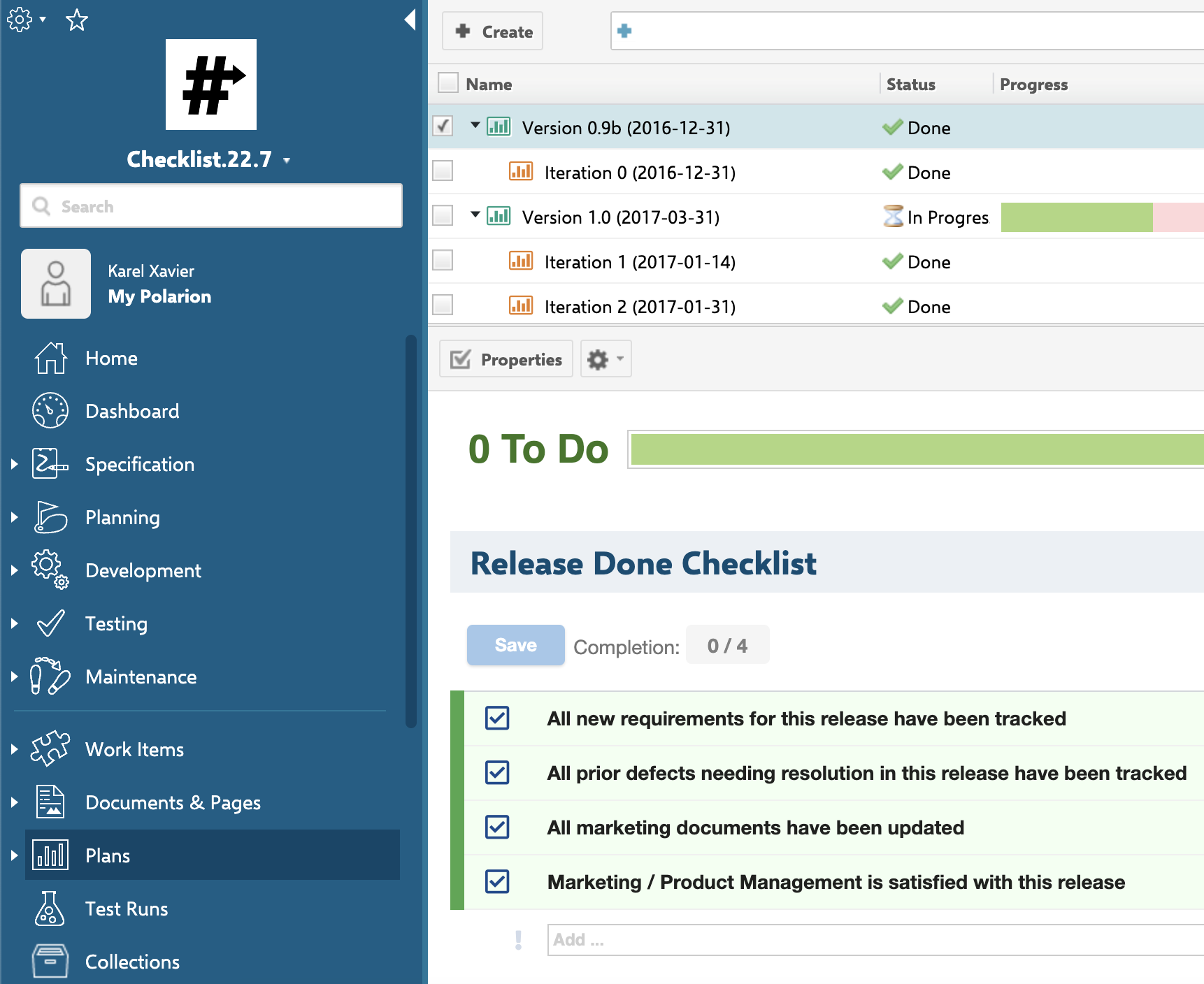This screenshot has height=984, width=1204.
Task: Open Collections in navigation
Action: [x=132, y=962]
